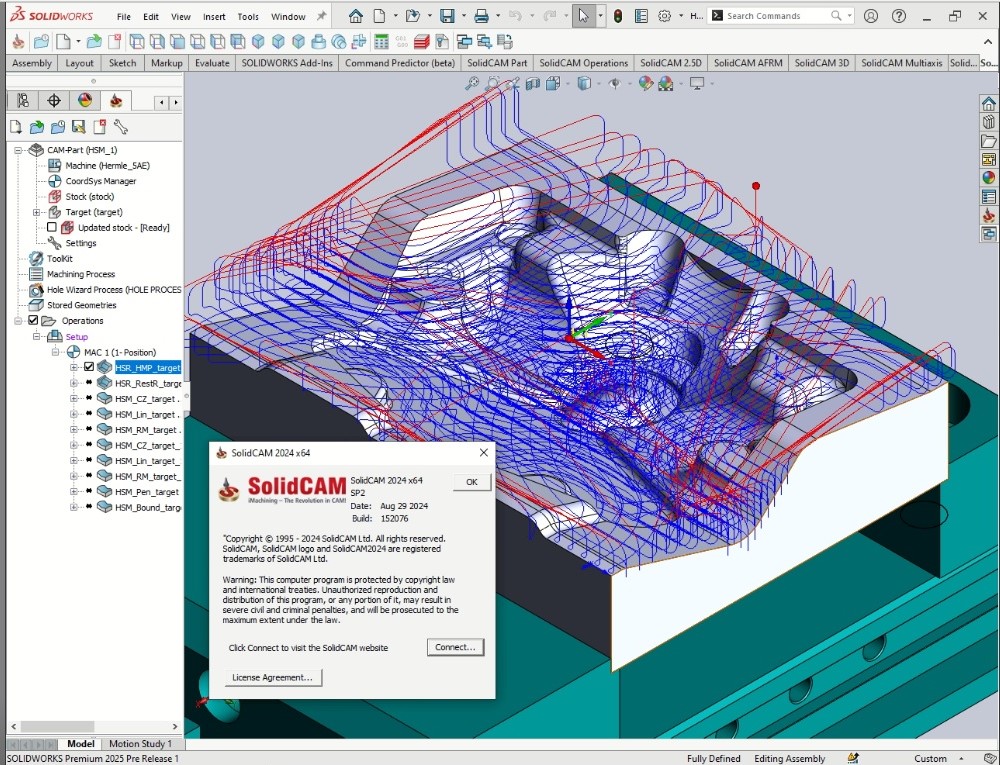This screenshot has height=765, width=1000.
Task: Select the Stored Geometries tree item
Action: (82, 305)
